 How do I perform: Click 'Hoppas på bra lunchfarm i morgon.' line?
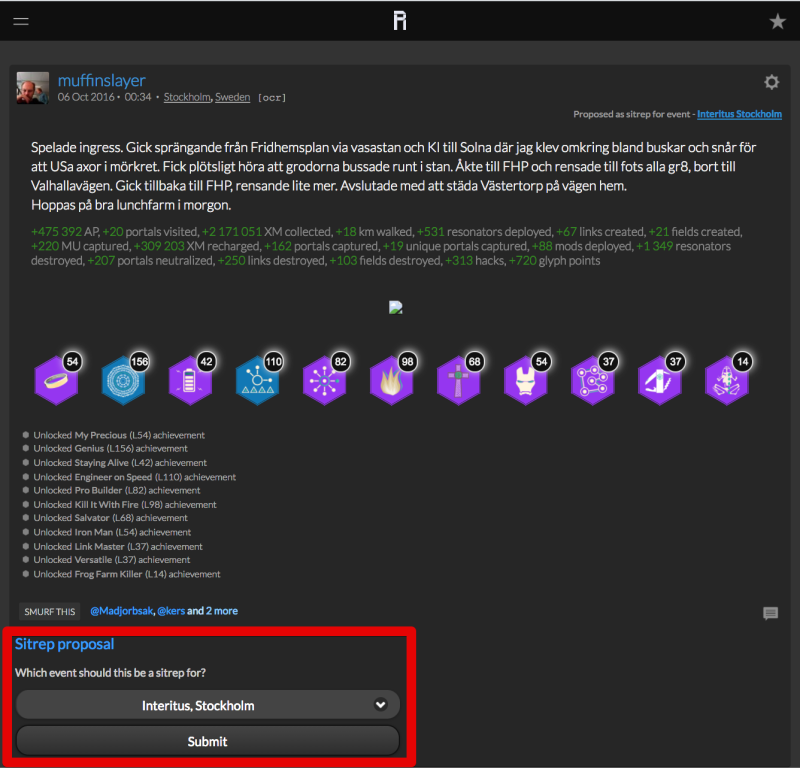(131, 205)
